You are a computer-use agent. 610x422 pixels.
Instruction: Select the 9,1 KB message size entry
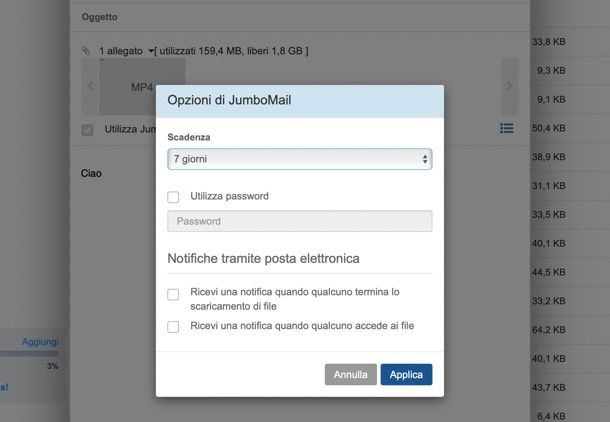551,99
